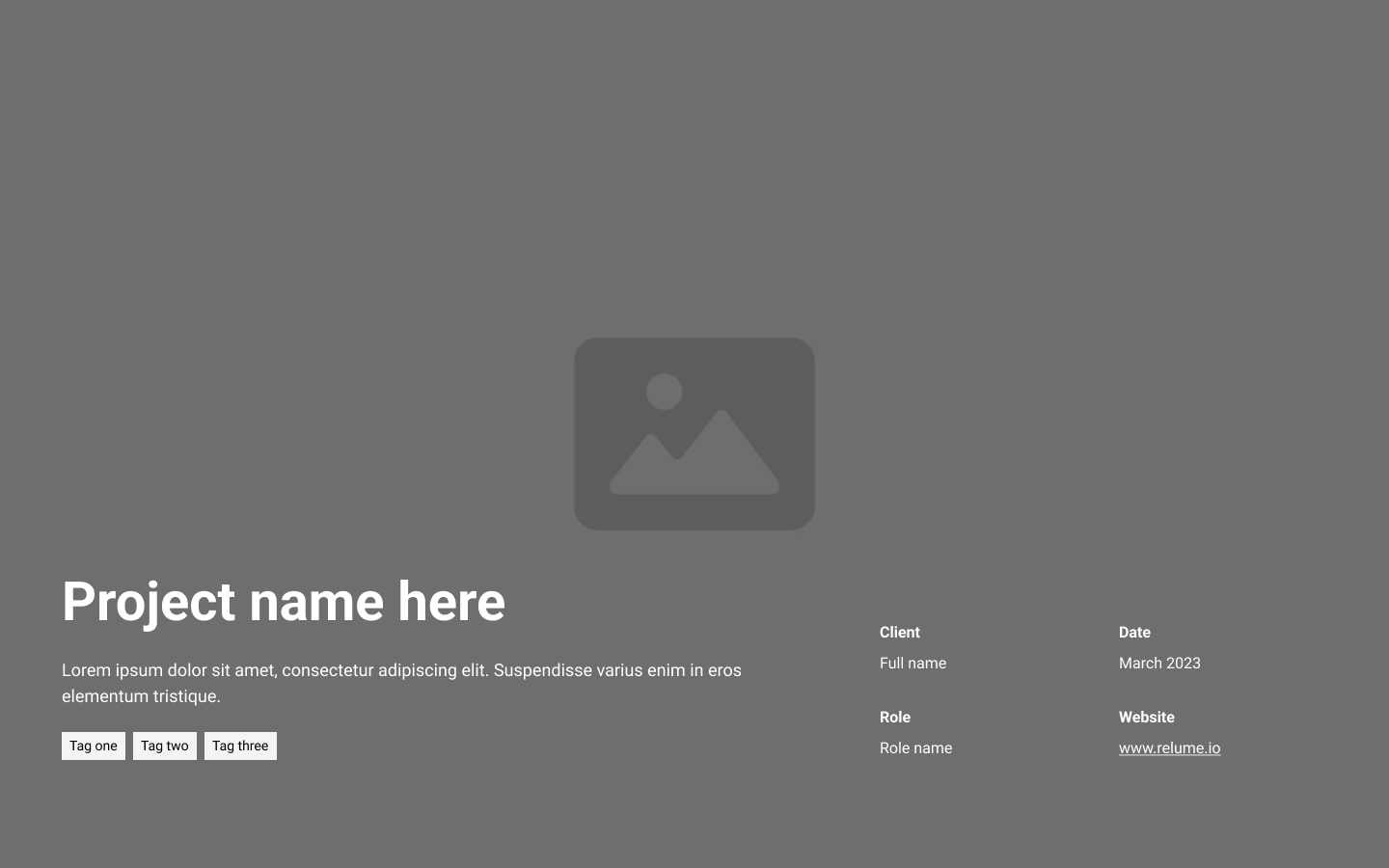Click the Role name value
Screen dimensions: 1389x868
pyautogui.click(x=915, y=747)
